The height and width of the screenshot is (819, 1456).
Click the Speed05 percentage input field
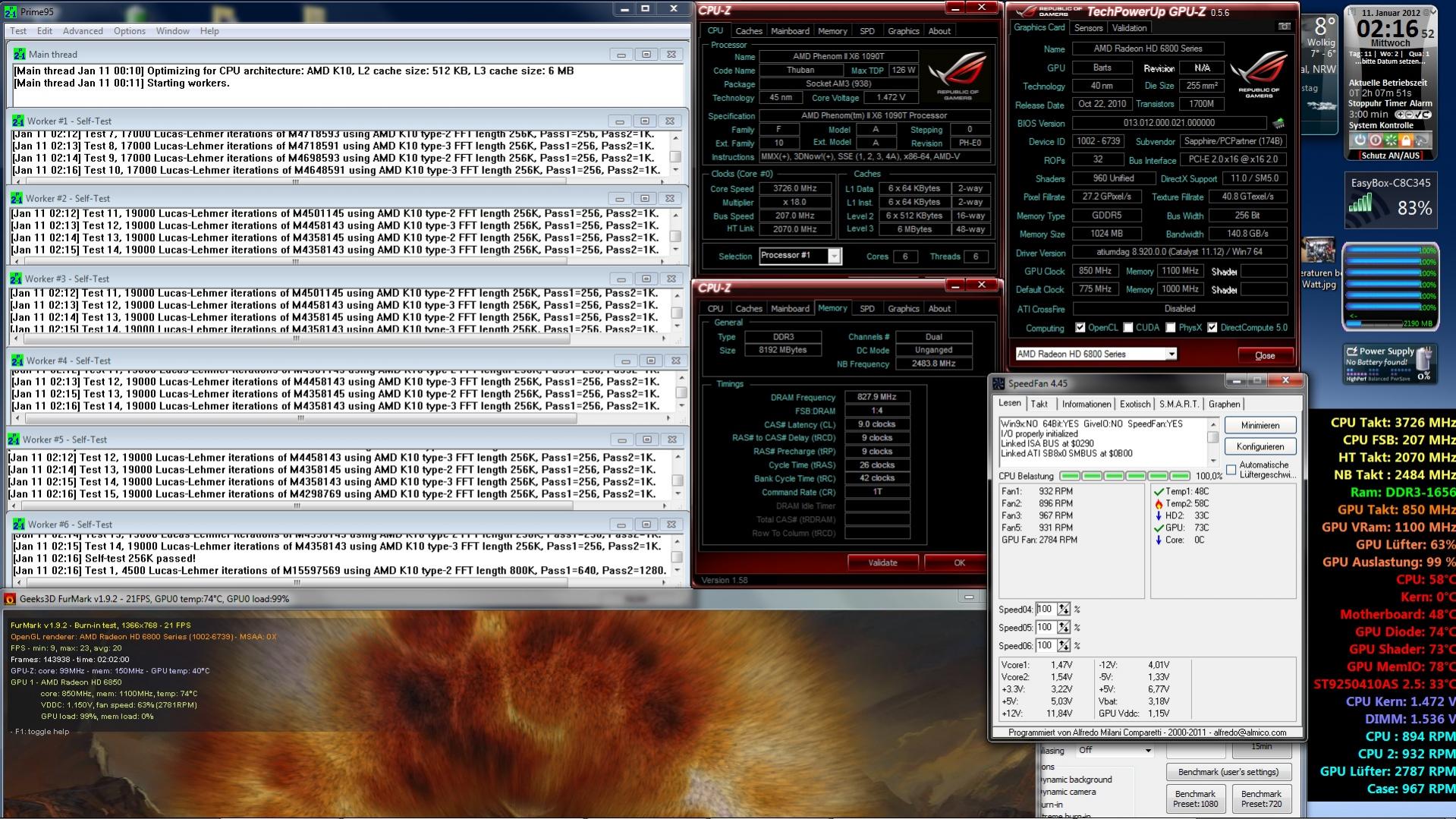coord(1046,628)
